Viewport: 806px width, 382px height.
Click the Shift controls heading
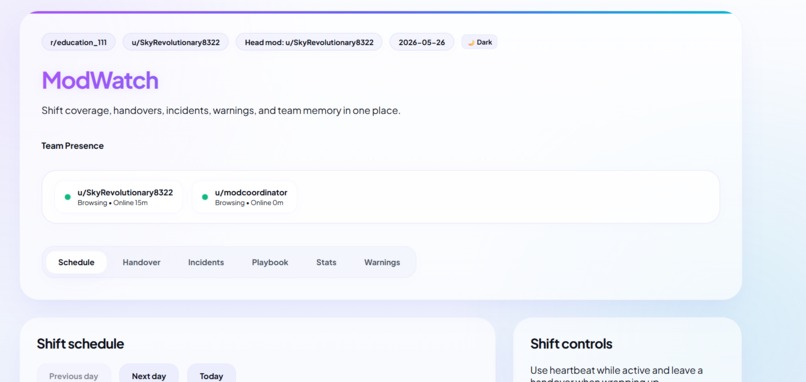pyautogui.click(x=571, y=343)
